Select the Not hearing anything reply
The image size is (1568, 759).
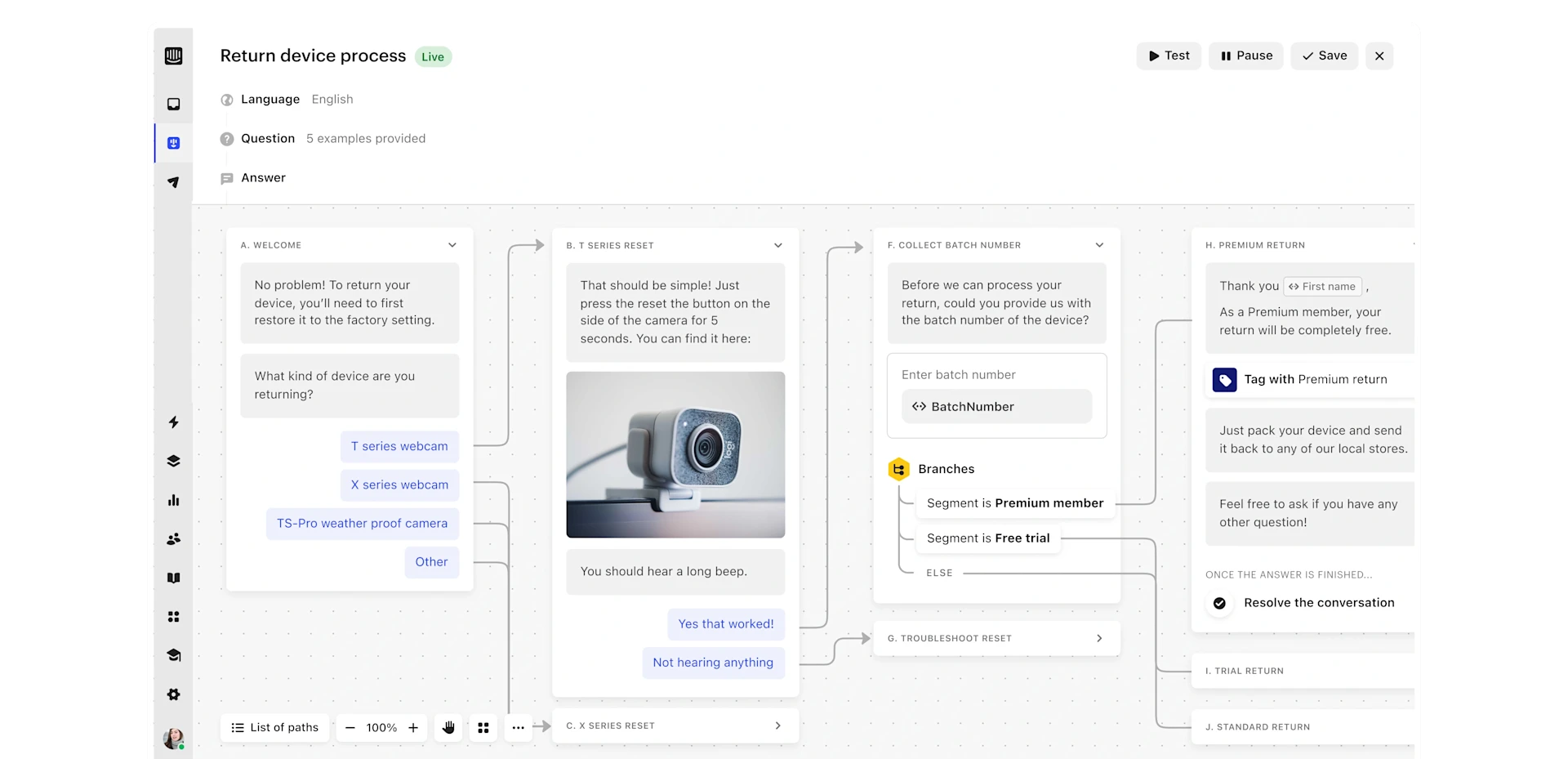pos(713,663)
